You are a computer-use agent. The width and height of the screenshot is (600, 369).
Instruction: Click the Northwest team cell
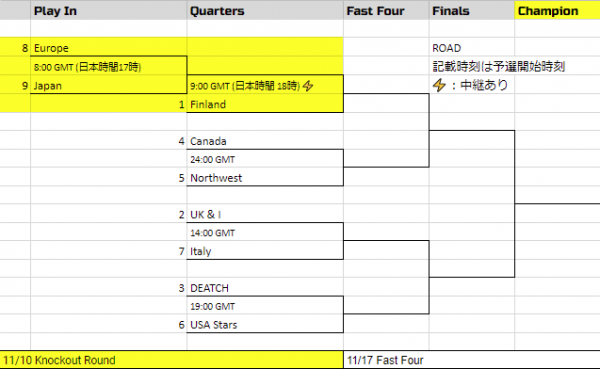265,177
